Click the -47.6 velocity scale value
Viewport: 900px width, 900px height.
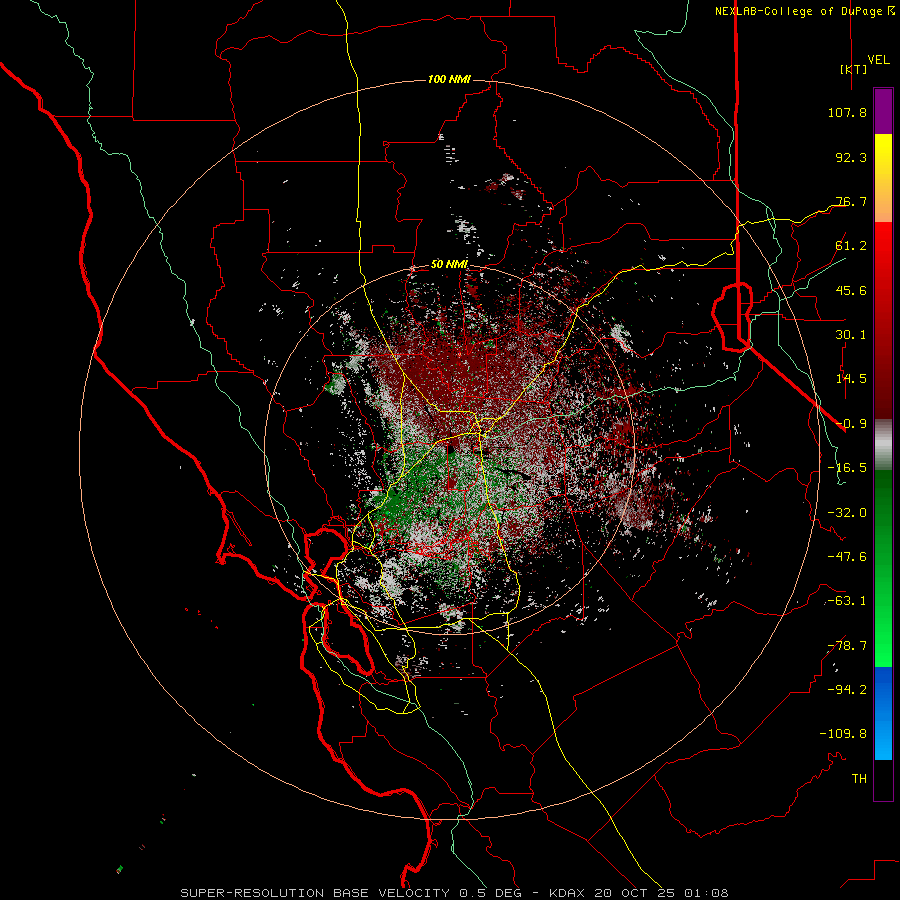(x=847, y=557)
